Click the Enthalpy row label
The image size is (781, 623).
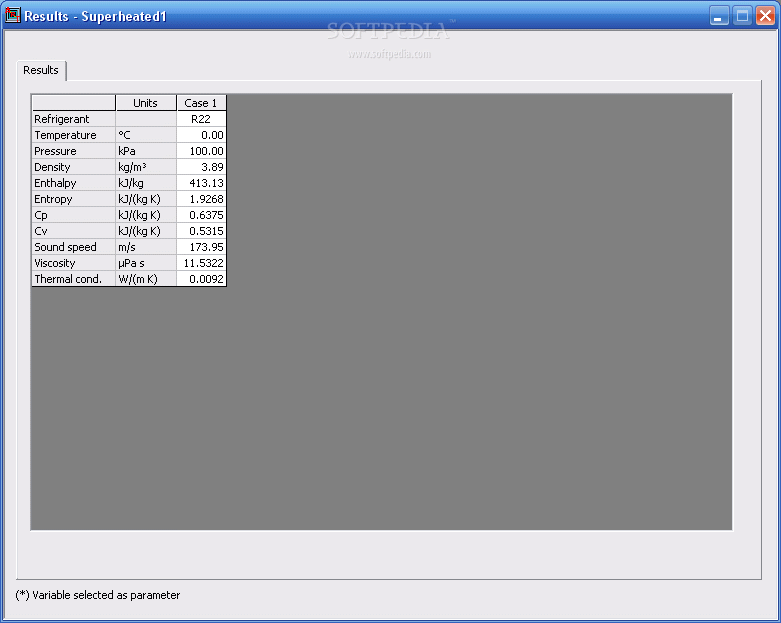click(74, 183)
